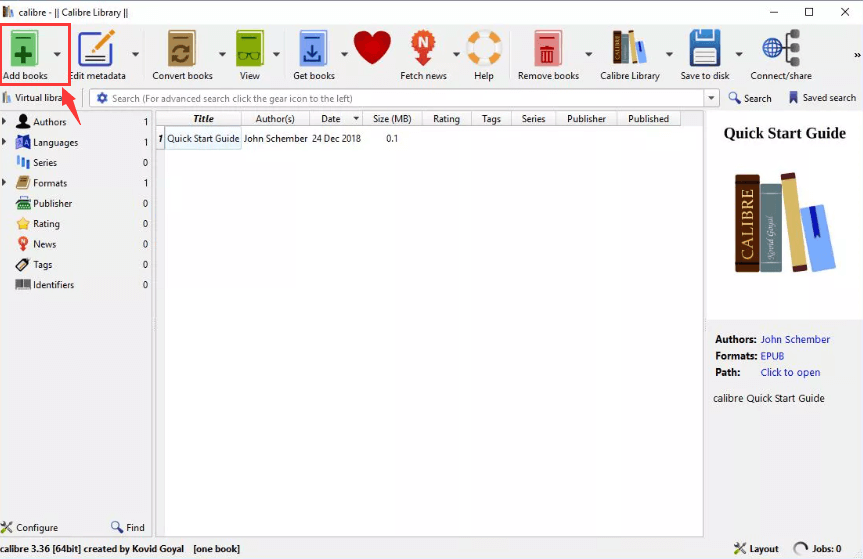Open Fetch news in toolbar
Screen dimensions: 863x559
coord(423,50)
